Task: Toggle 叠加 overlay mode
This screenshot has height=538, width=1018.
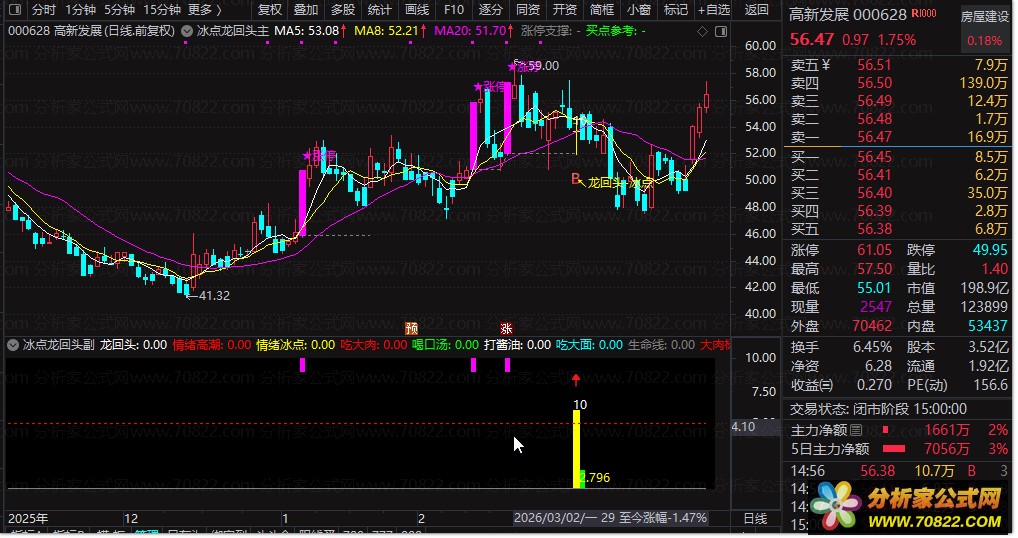Action: pyautogui.click(x=306, y=10)
